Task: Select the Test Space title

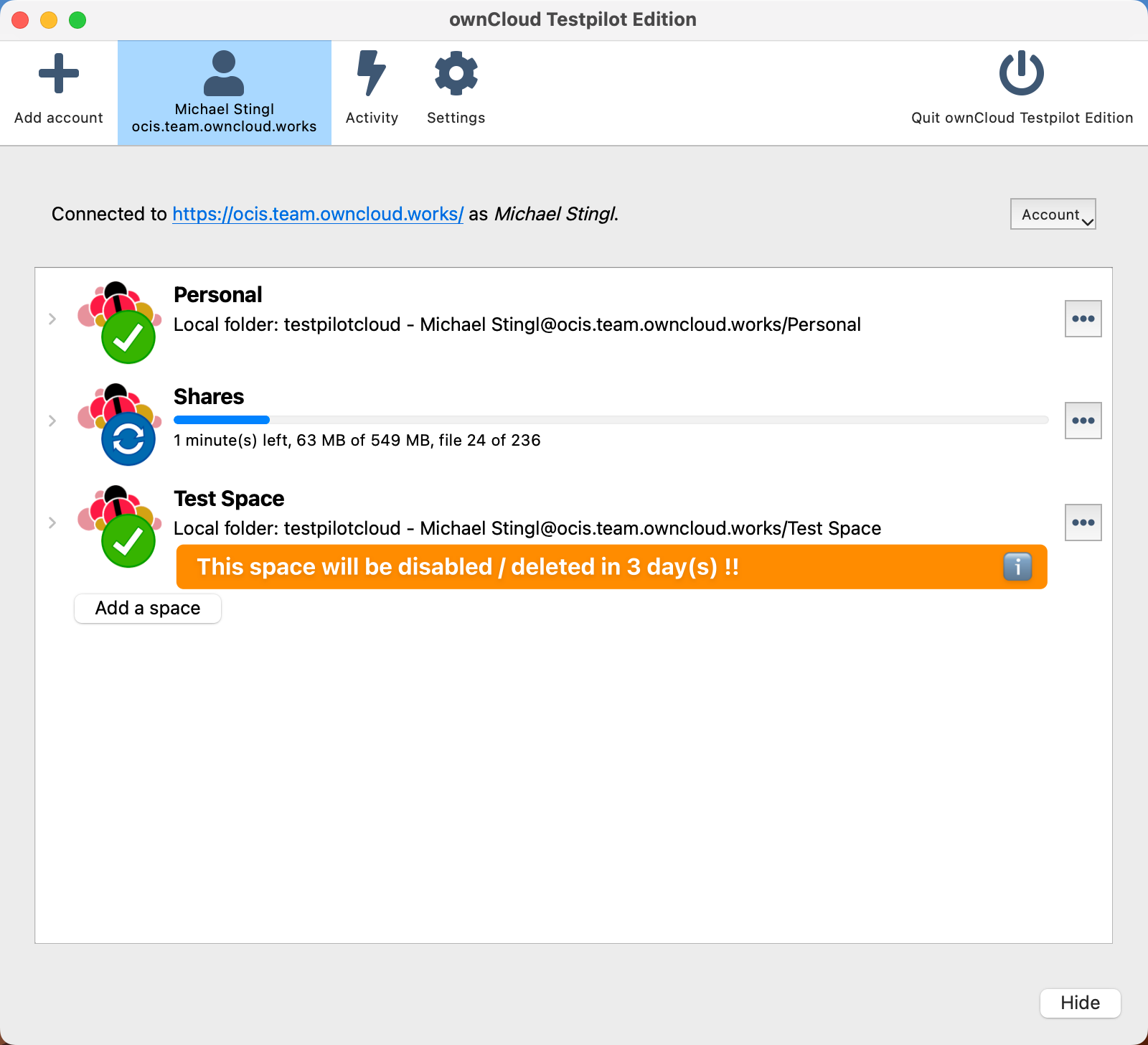Action: [x=229, y=499]
